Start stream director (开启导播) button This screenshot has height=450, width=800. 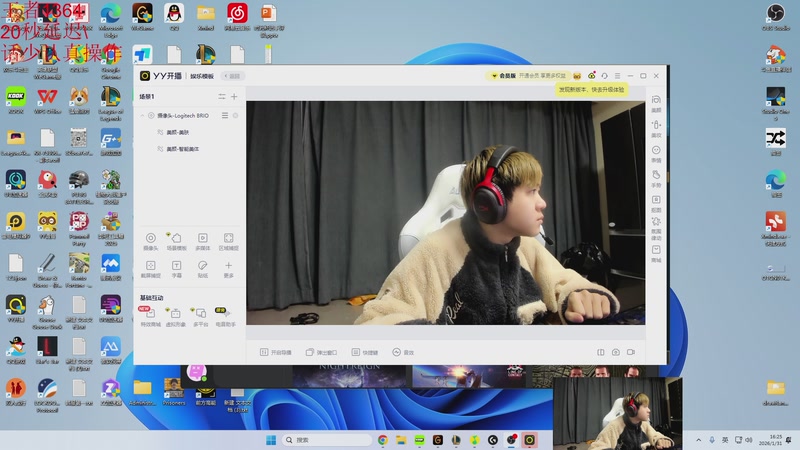click(276, 353)
